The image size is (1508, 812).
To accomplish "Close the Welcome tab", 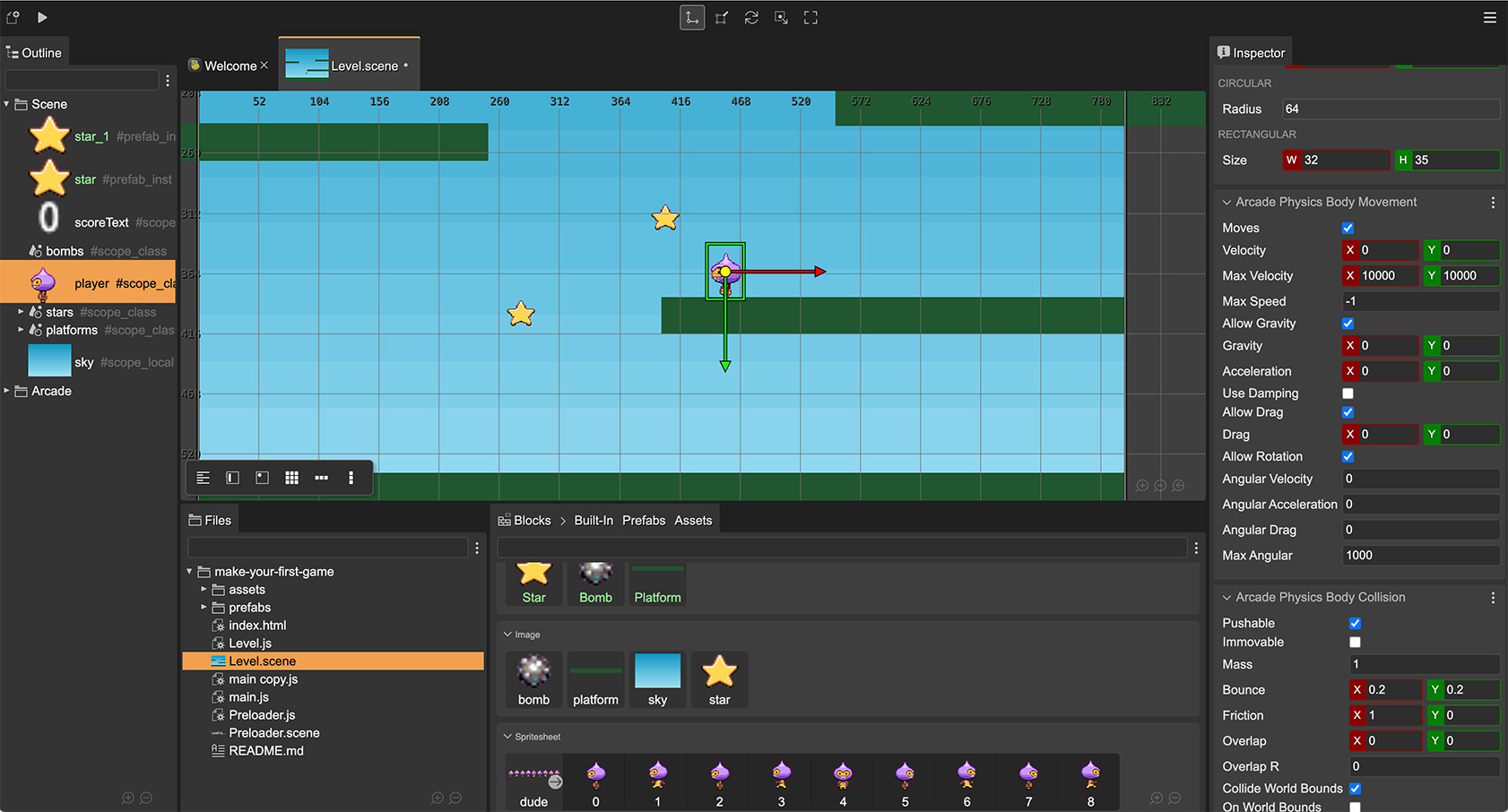I will click(x=264, y=65).
